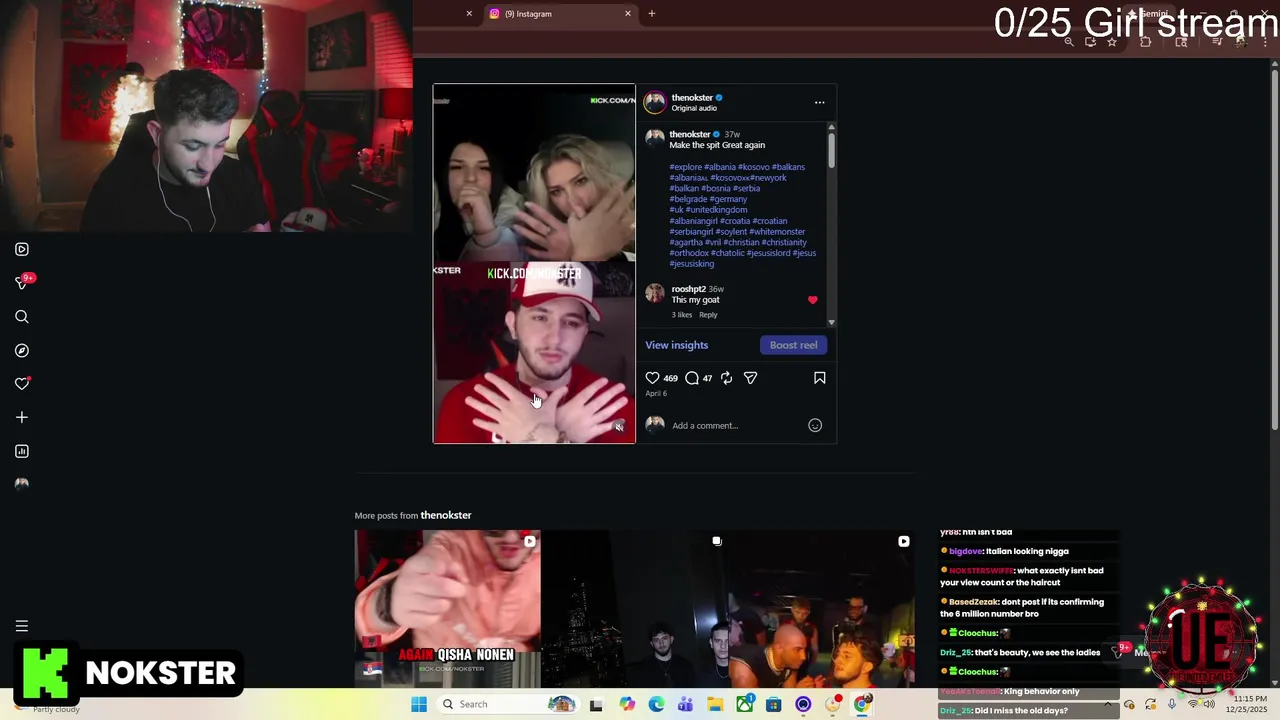Viewport: 1280px width, 720px height.
Task: Open Messages with the 9+ badge
Action: 22,283
